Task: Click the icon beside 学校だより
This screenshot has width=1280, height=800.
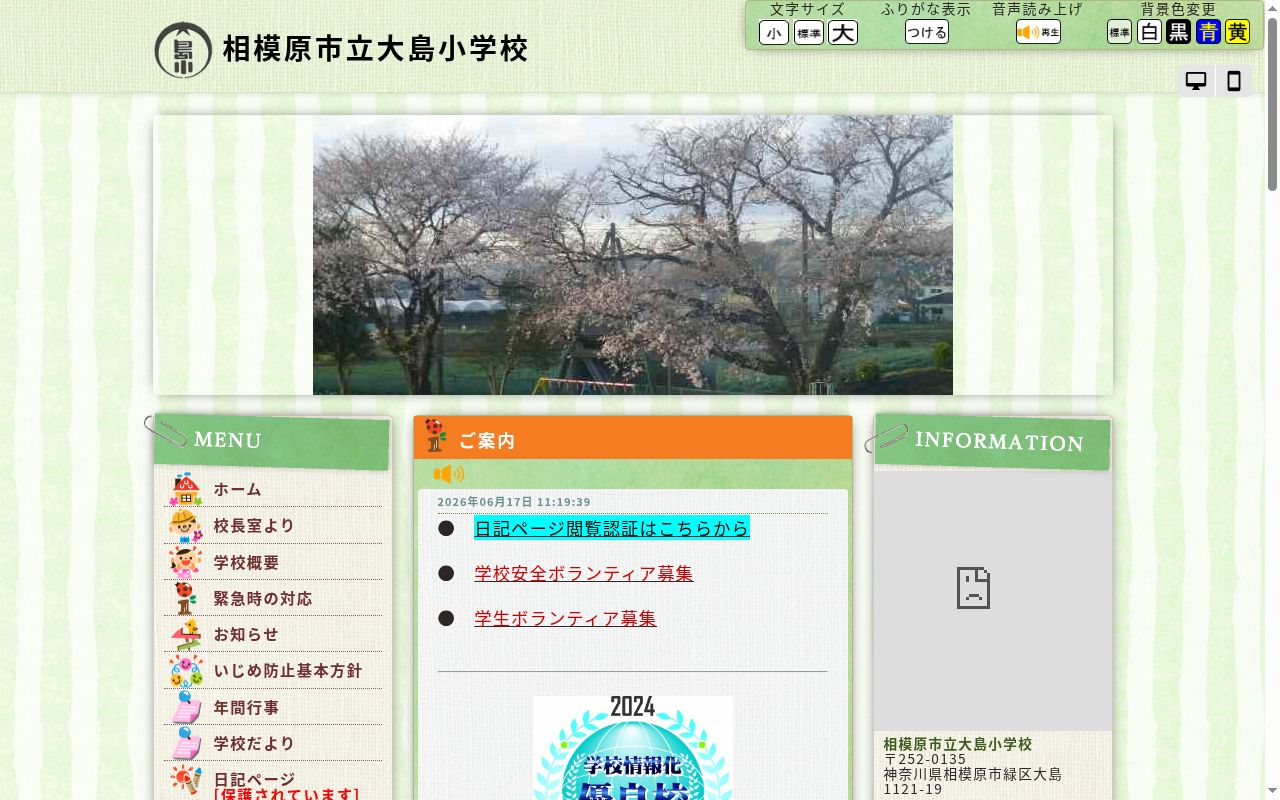Action: point(185,743)
